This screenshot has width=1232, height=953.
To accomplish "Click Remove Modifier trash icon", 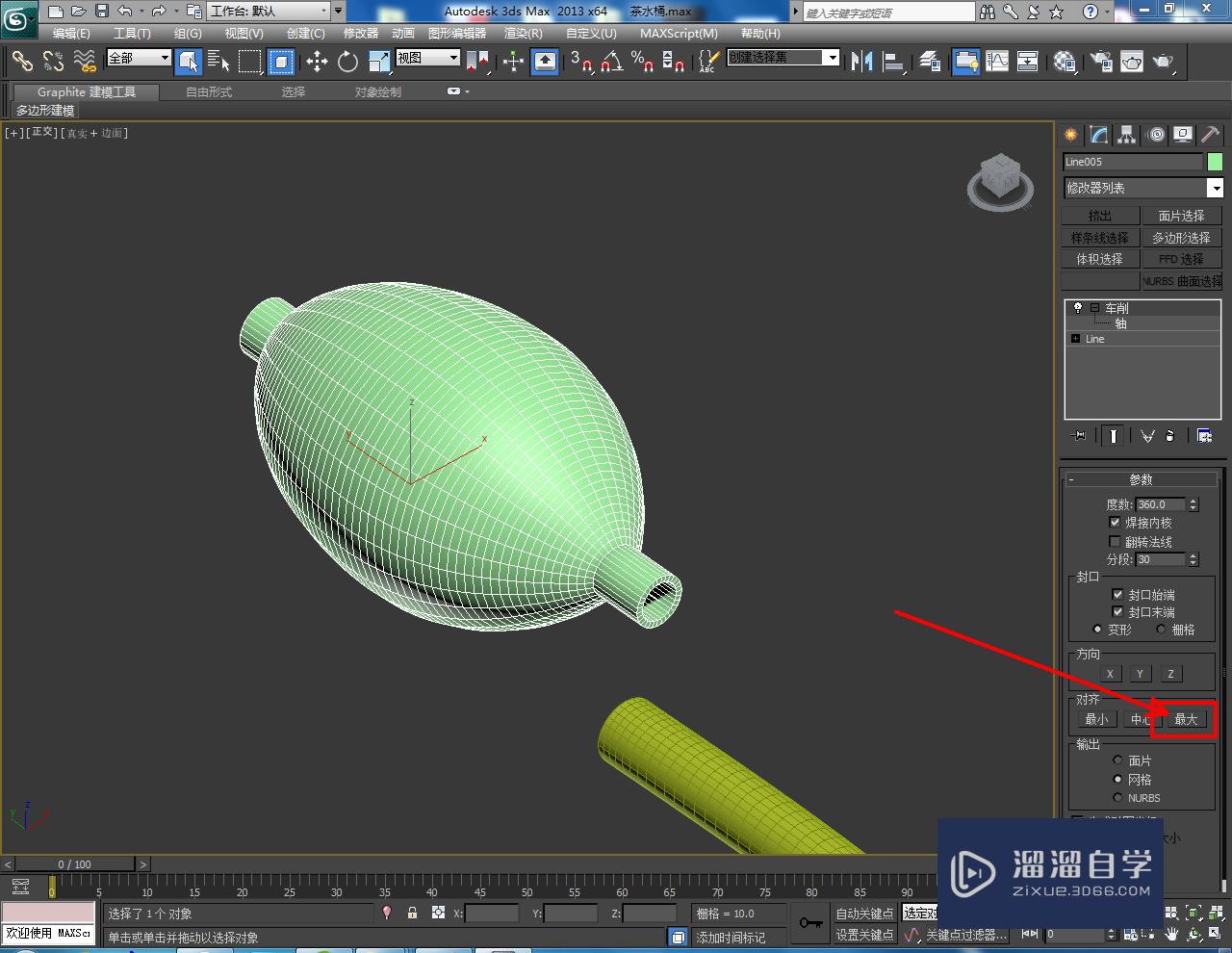I will click(1170, 436).
